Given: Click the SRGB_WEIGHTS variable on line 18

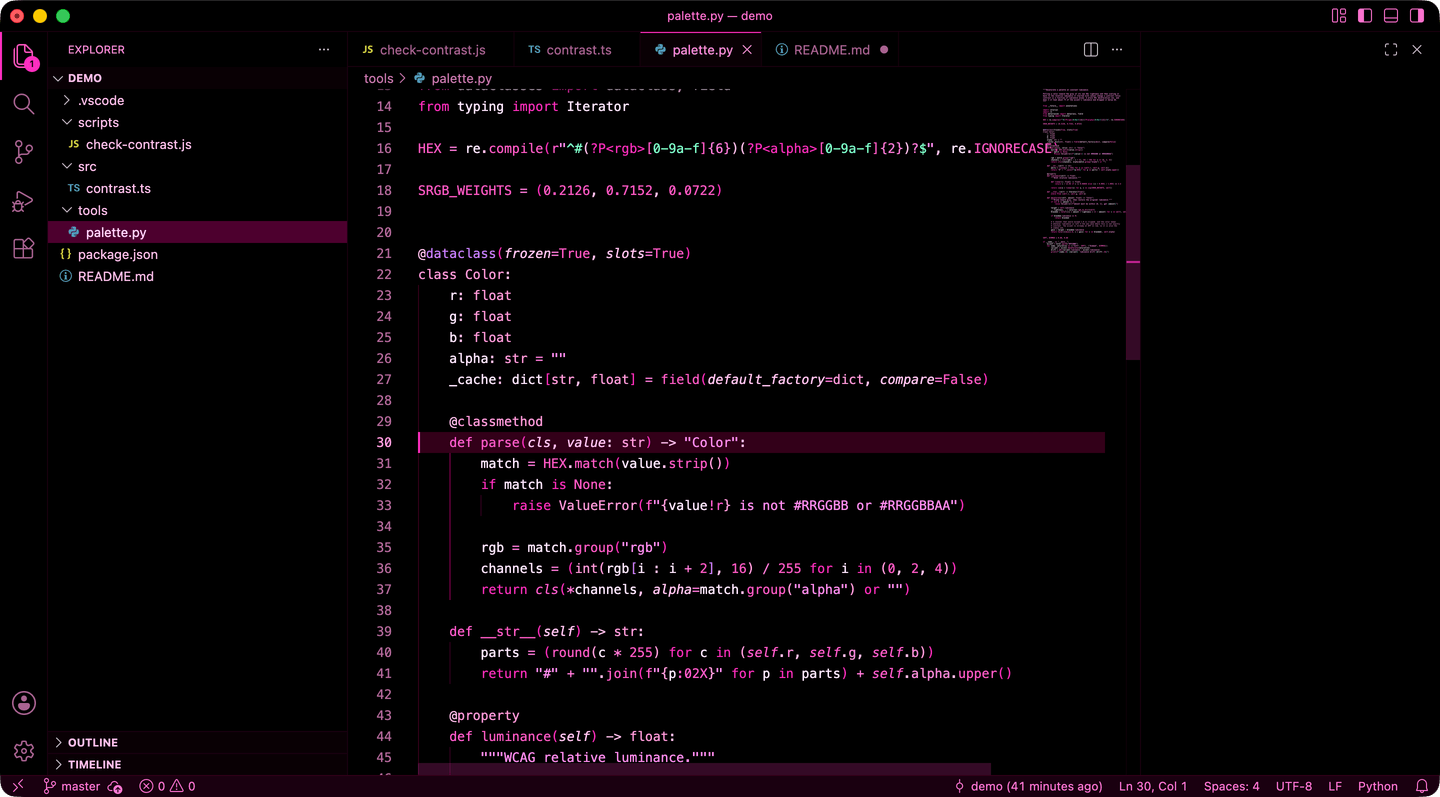Looking at the screenshot, I should pyautogui.click(x=465, y=190).
